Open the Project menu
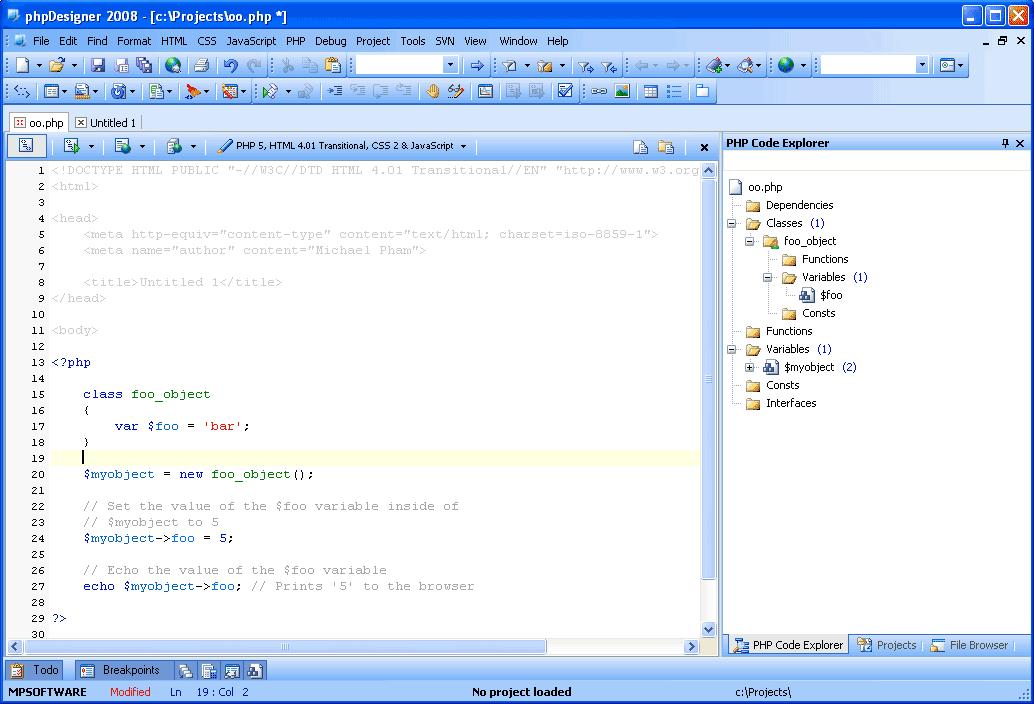 [373, 41]
